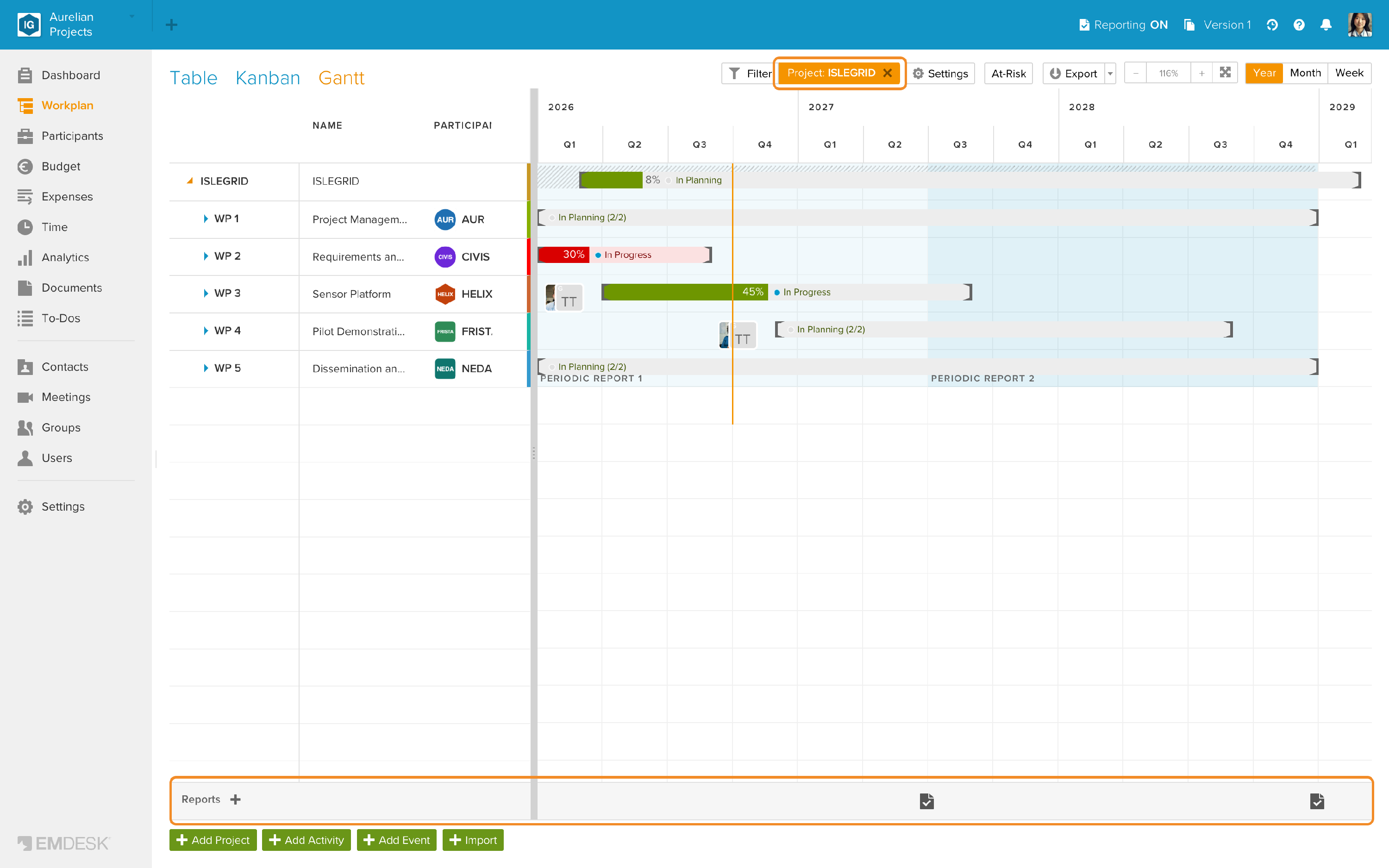Open the To-Dos list
Image resolution: width=1389 pixels, height=868 pixels.
pyautogui.click(x=49, y=318)
